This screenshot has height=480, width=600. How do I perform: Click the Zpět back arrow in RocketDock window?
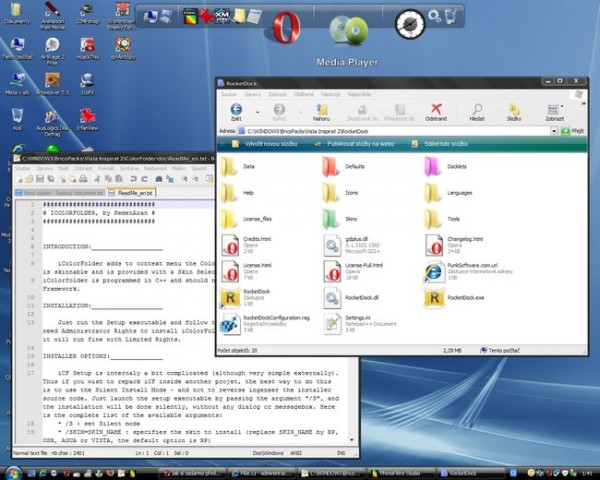pos(236,113)
